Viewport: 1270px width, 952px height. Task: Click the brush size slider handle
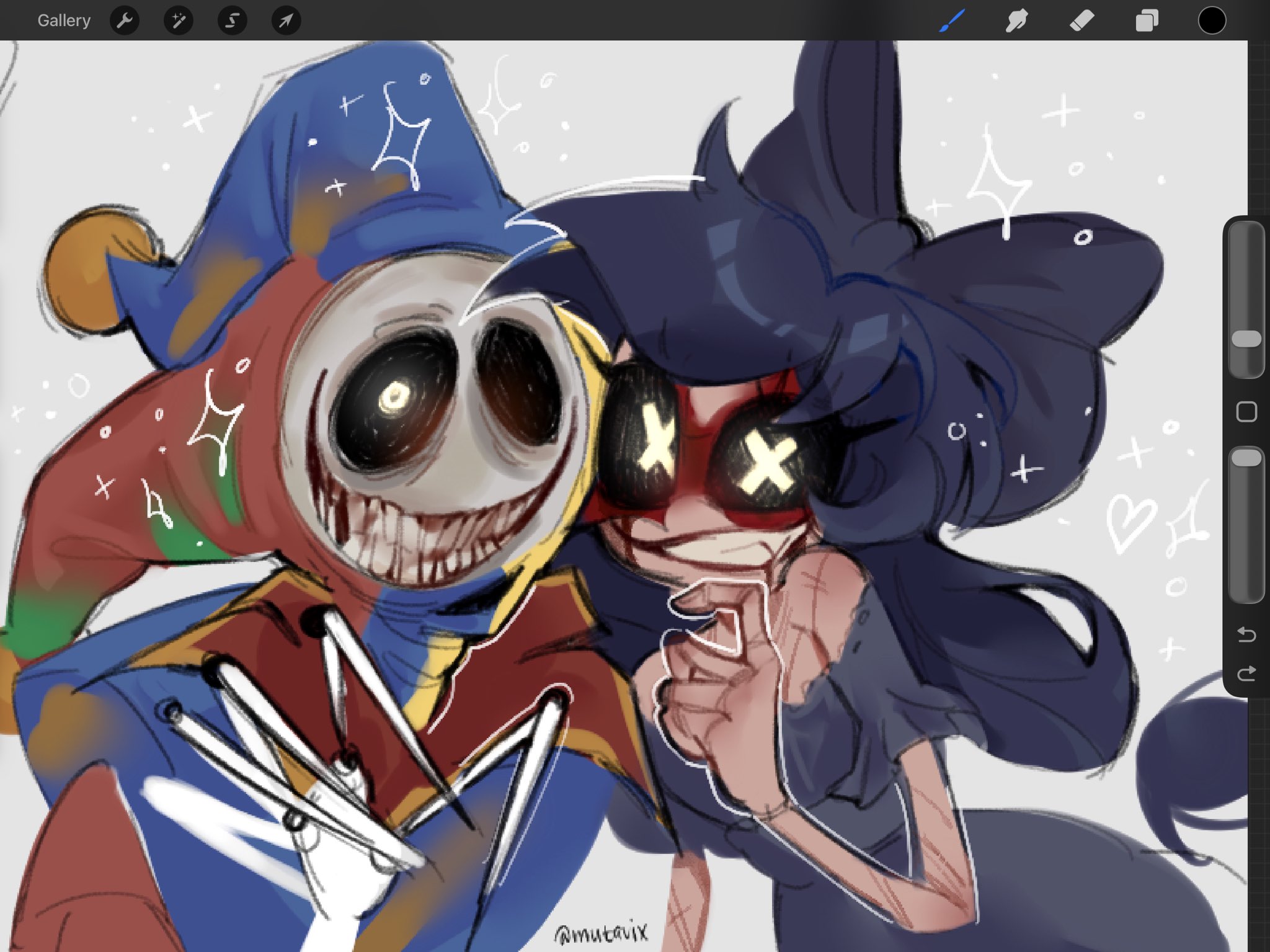click(1246, 339)
